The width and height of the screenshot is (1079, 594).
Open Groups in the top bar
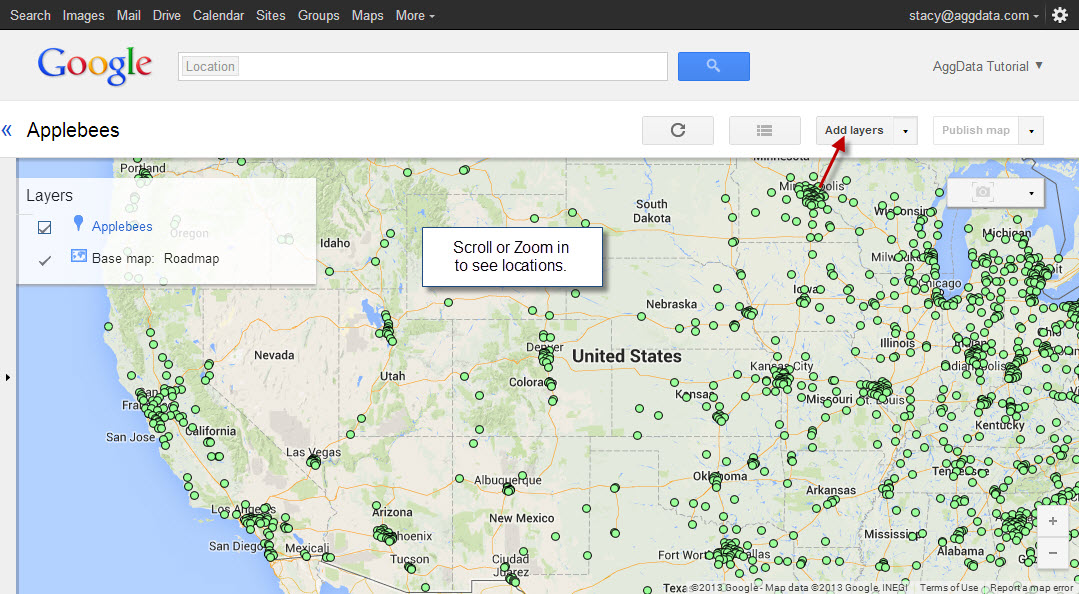pyautogui.click(x=319, y=15)
